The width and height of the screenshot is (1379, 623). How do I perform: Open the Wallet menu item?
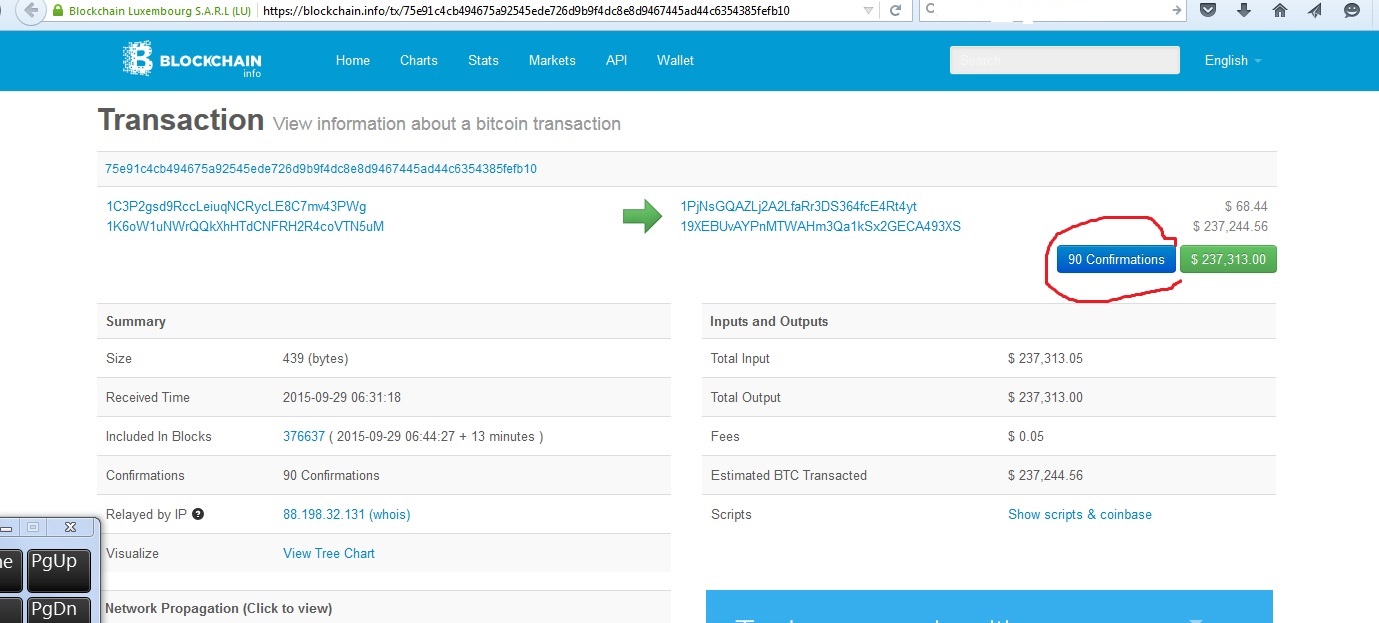pos(675,60)
